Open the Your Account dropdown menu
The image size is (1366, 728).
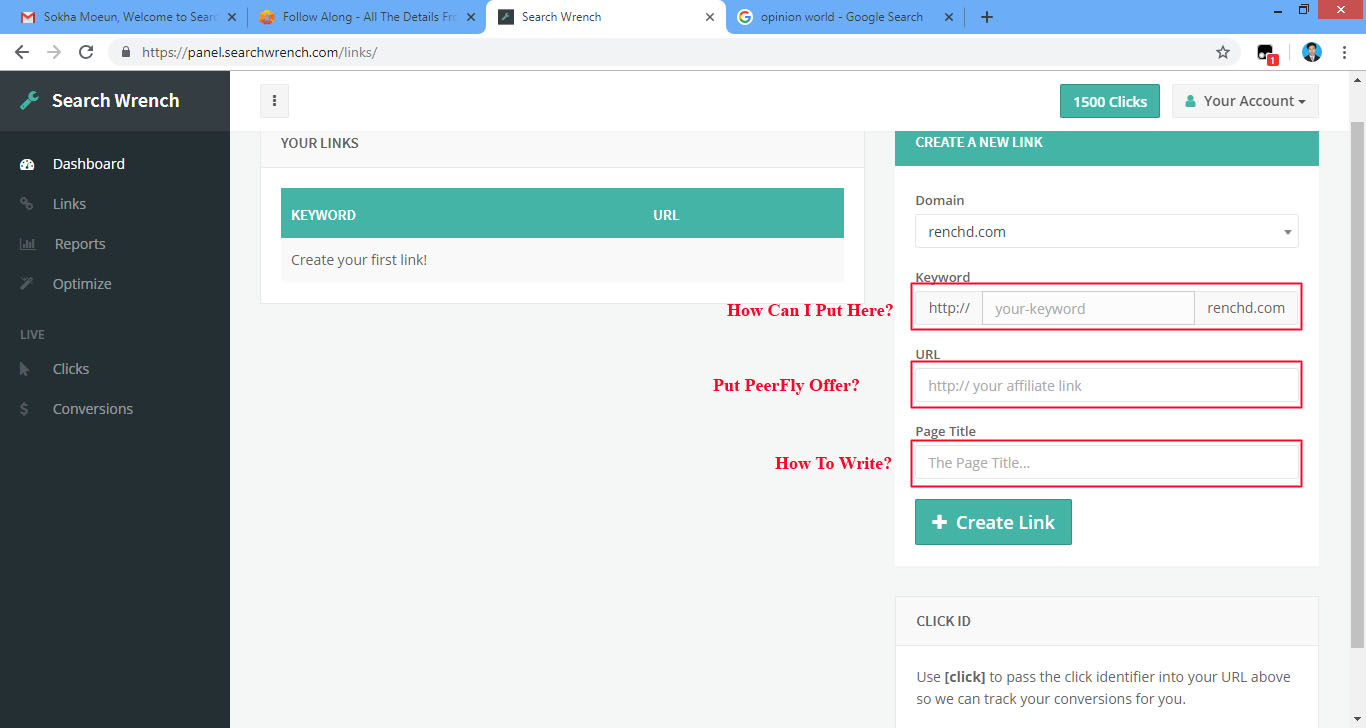click(1245, 101)
